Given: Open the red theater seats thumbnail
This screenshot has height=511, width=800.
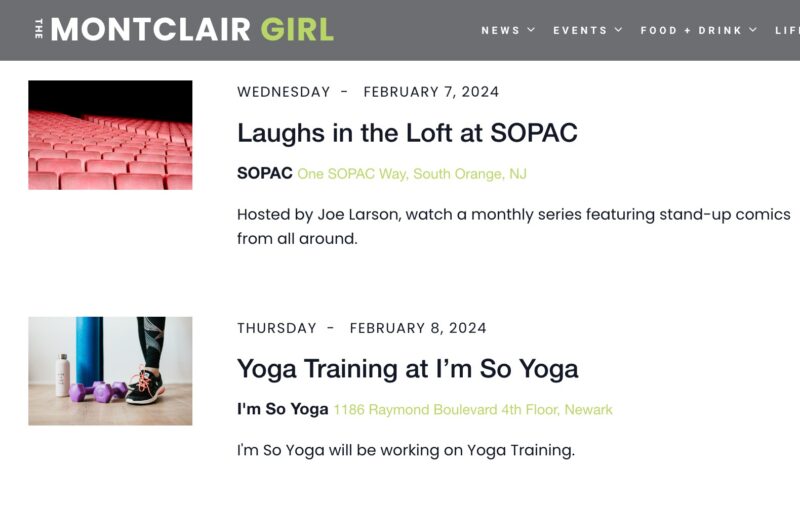Looking at the screenshot, I should (x=110, y=135).
